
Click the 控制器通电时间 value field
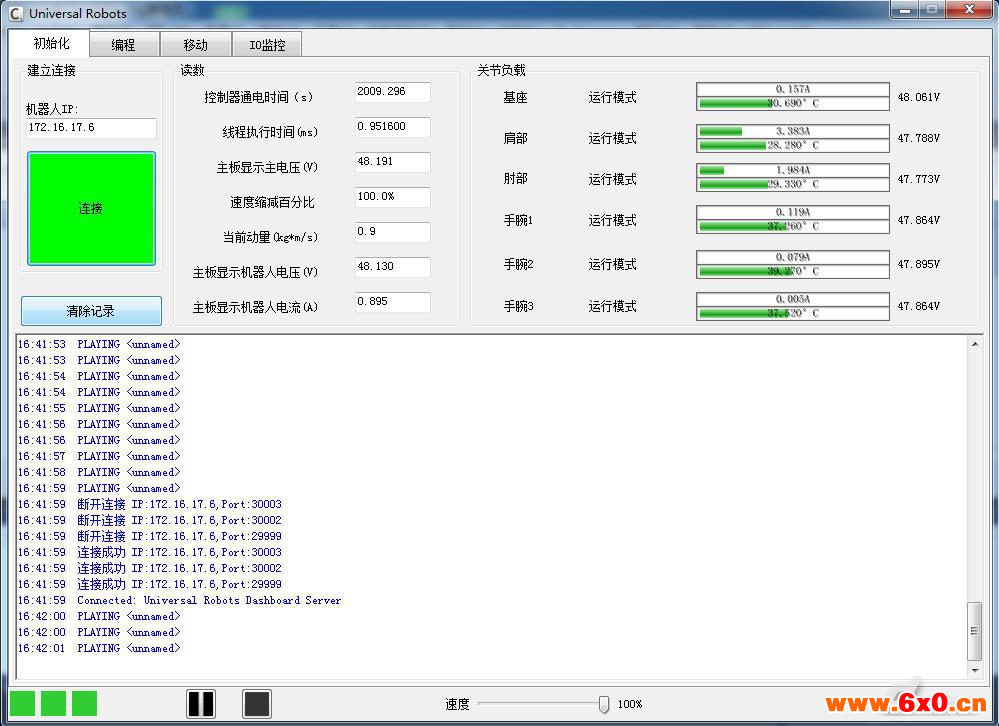(392, 92)
